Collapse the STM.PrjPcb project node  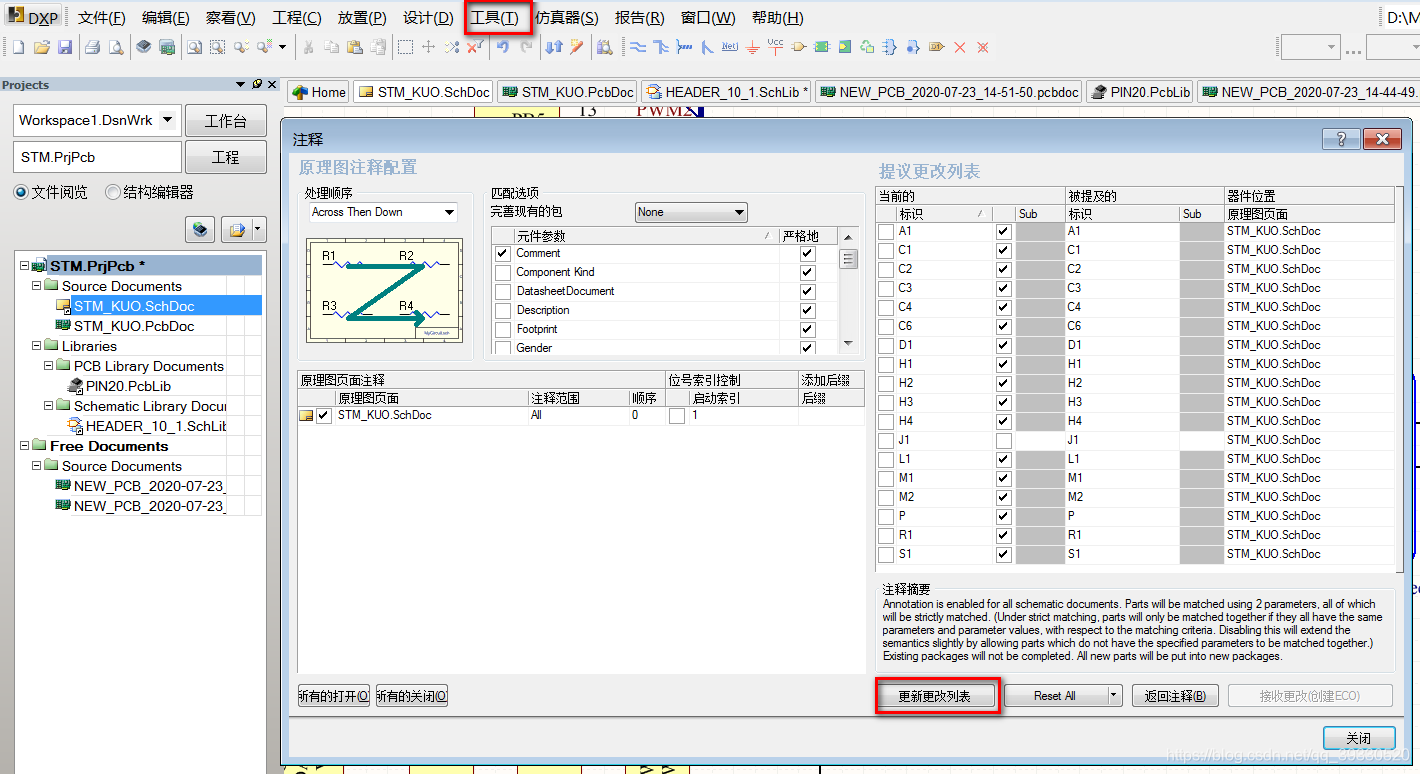click(24, 266)
